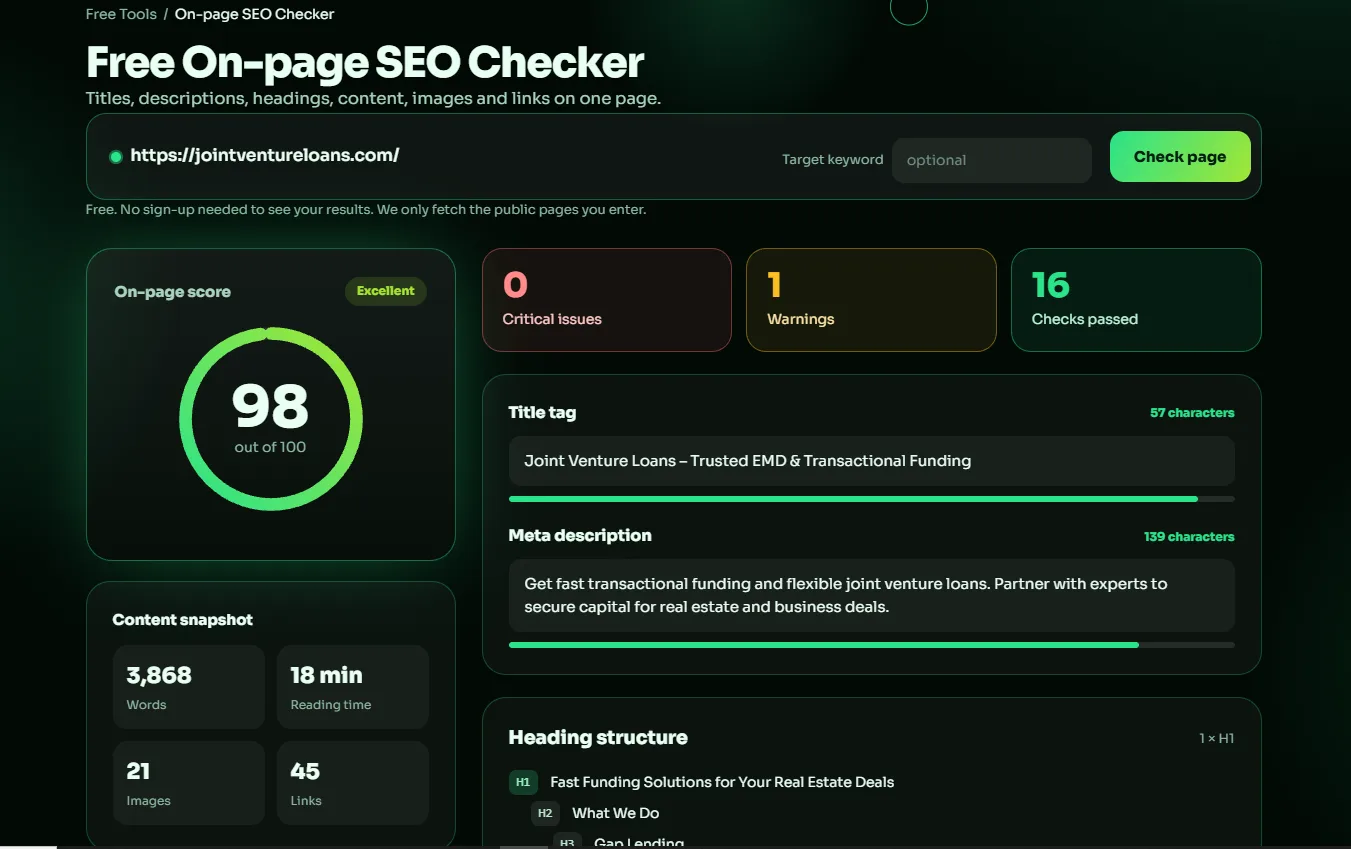Click the Check page button
Screen dimensions: 1351x849
pyautogui.click(x=1180, y=157)
